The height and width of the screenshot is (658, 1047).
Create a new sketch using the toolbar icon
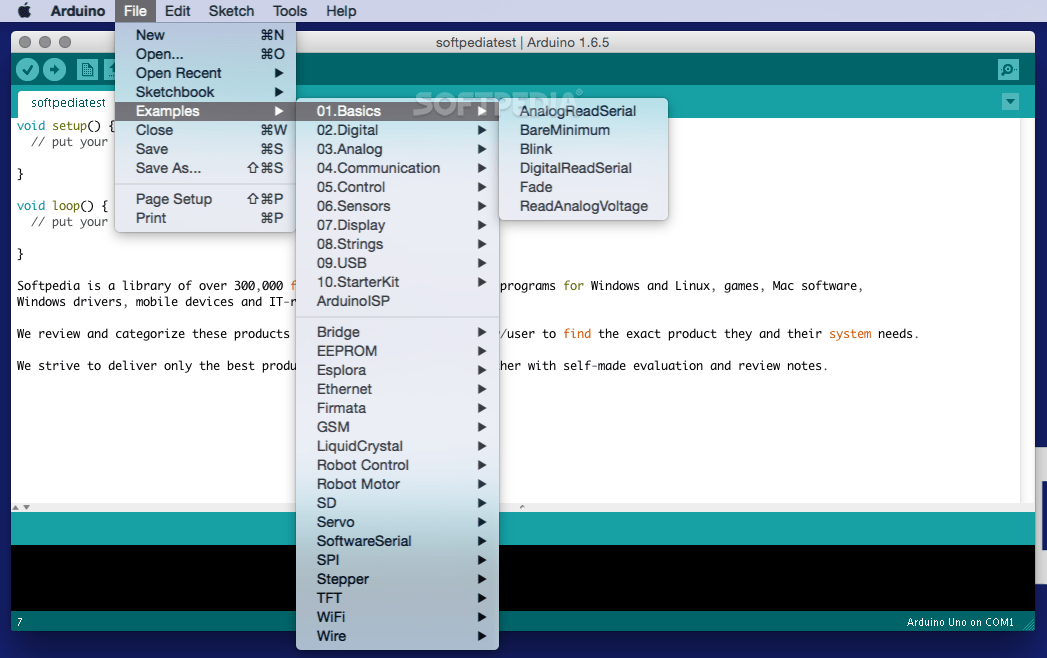[87, 69]
